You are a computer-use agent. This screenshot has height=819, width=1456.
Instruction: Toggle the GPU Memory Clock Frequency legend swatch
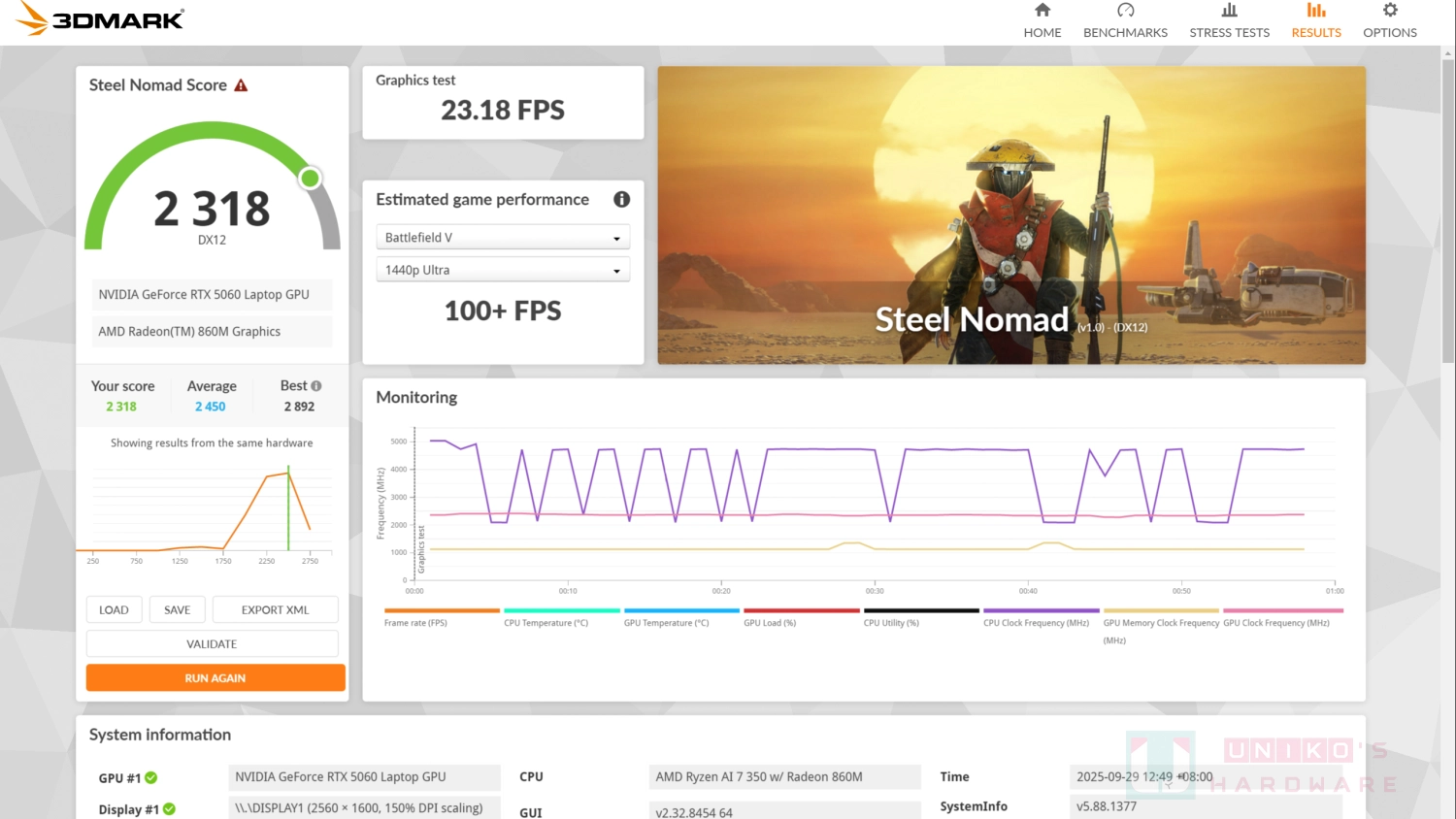[x=1161, y=610]
